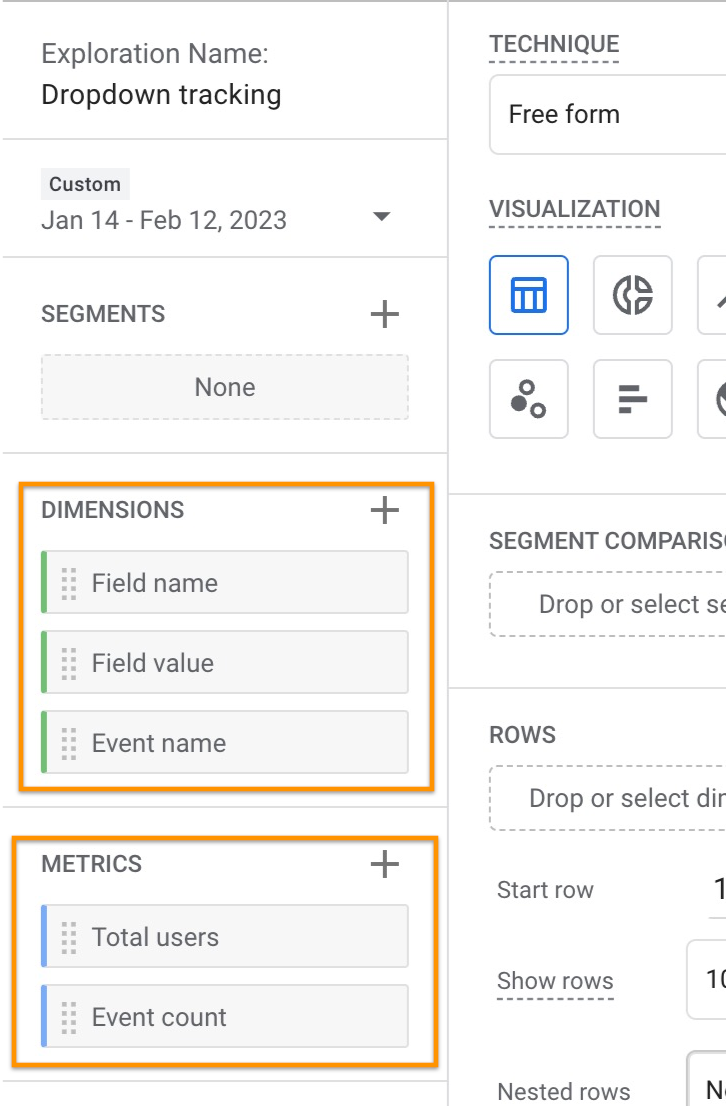Select the line chart visualization
This screenshot has width=726, height=1106.
[716, 295]
